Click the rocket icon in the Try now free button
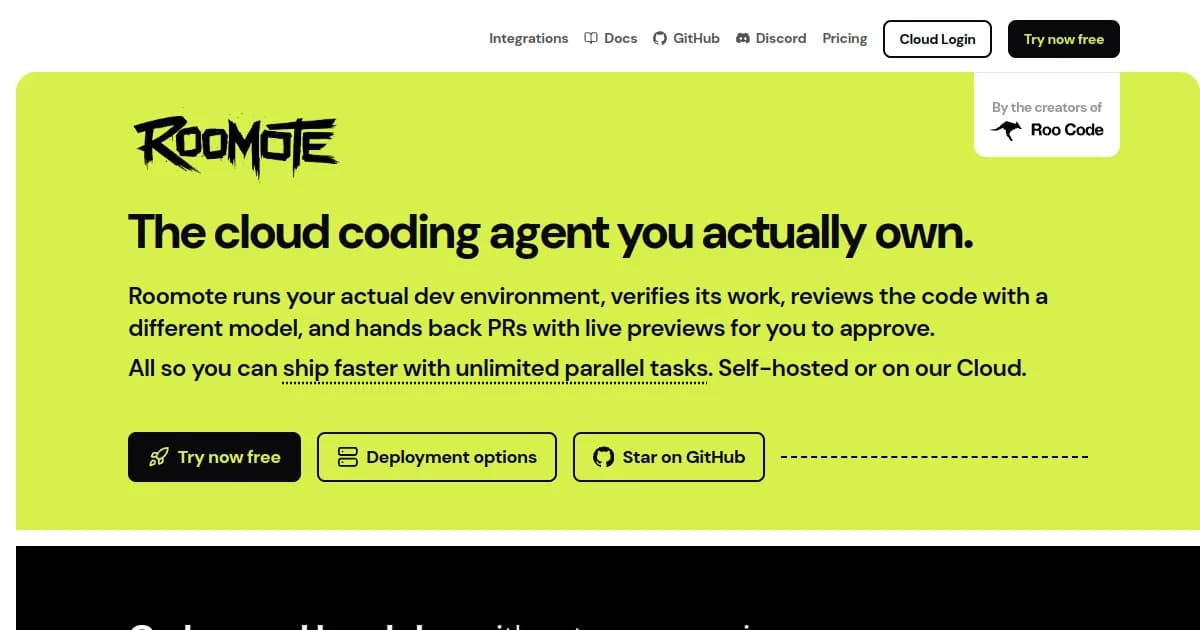Screen dimensions: 1200x630 click(x=158, y=457)
